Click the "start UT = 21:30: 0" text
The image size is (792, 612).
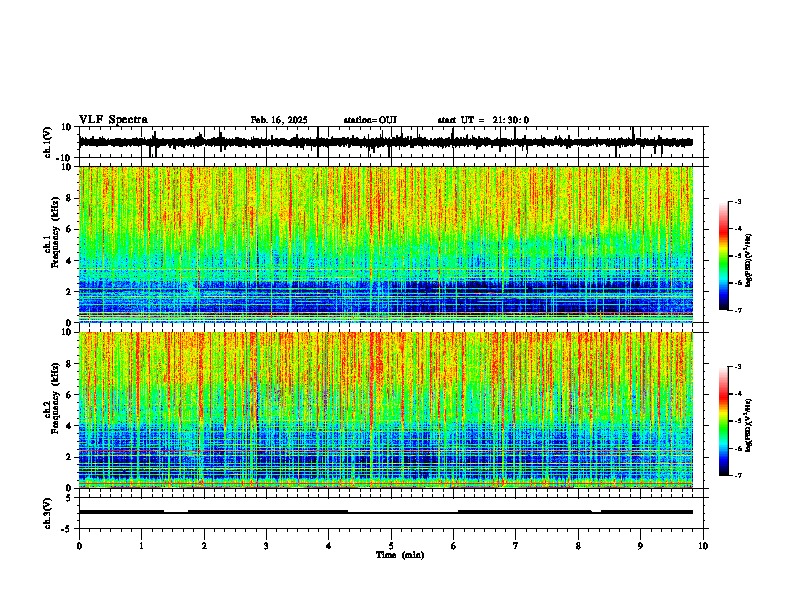pos(483,120)
